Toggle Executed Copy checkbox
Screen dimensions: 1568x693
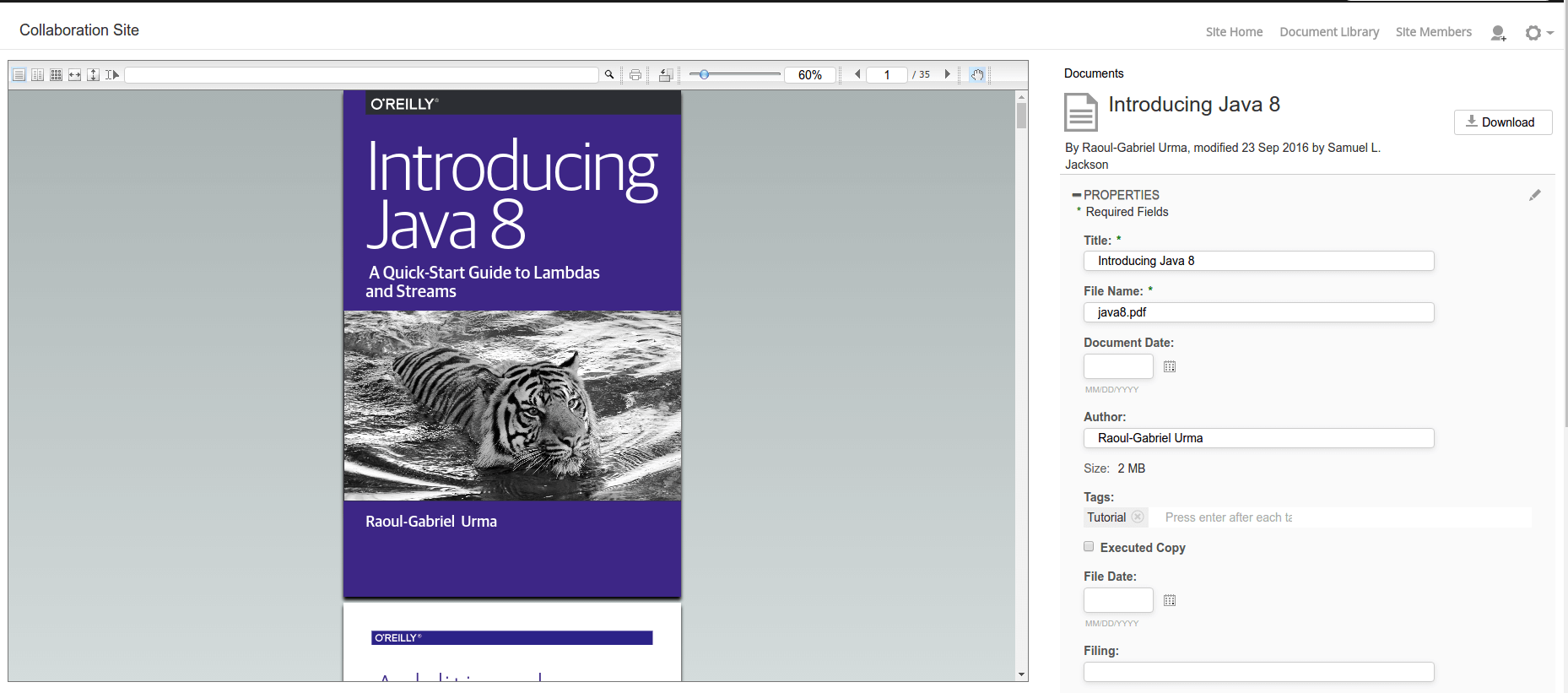1089,546
